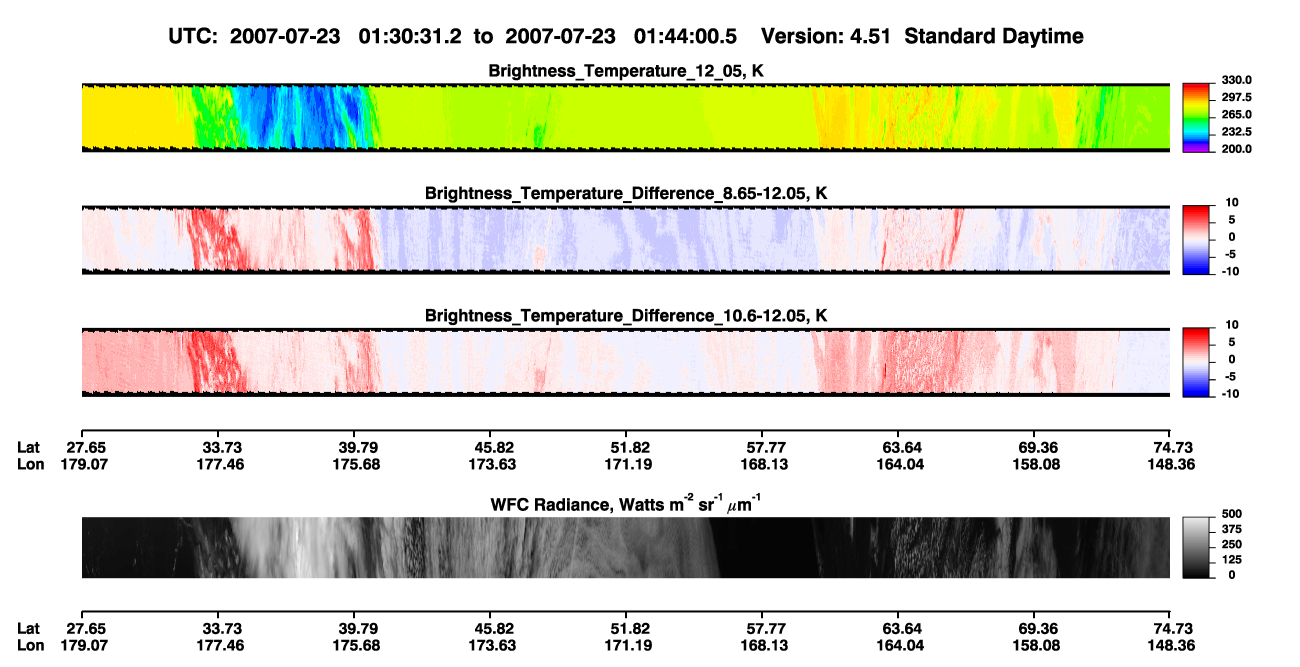This screenshot has width=1300, height=667.
Task: Click longitude '175.68' on the upper axis
Action: tap(357, 463)
